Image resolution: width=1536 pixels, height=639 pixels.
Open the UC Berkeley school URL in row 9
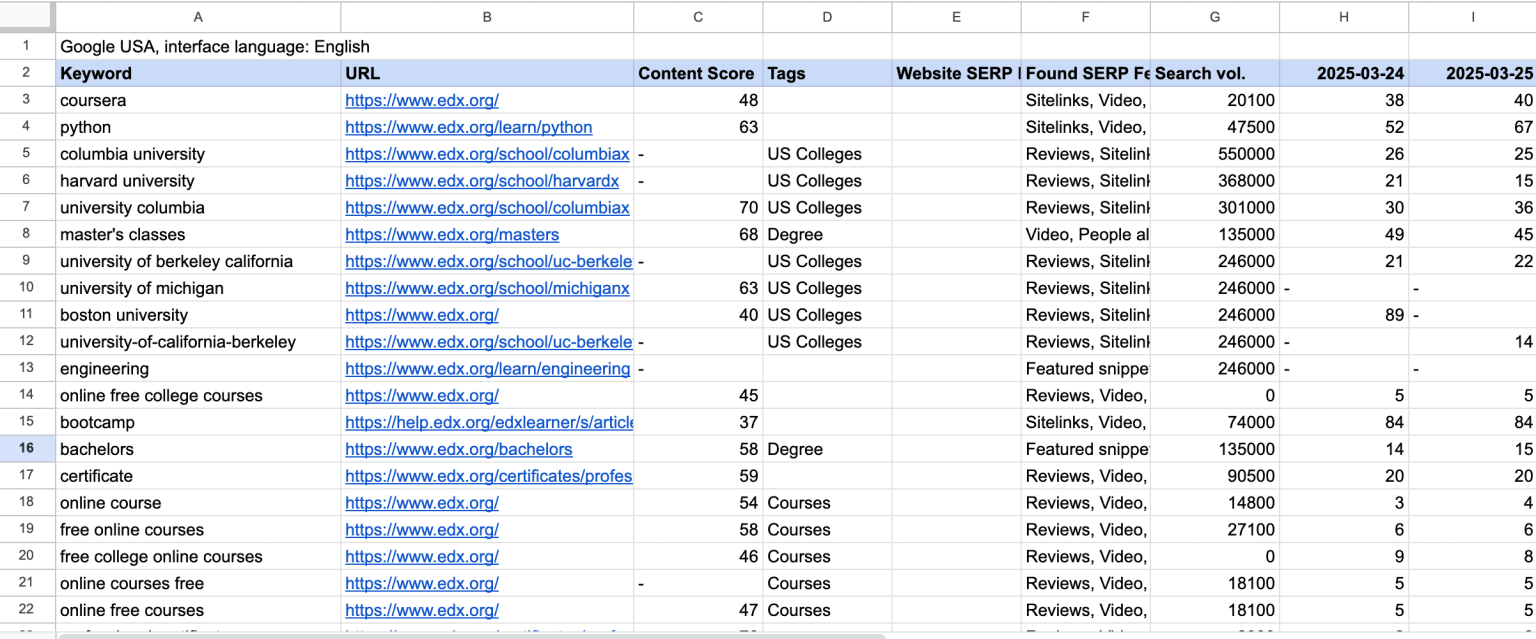(488, 261)
